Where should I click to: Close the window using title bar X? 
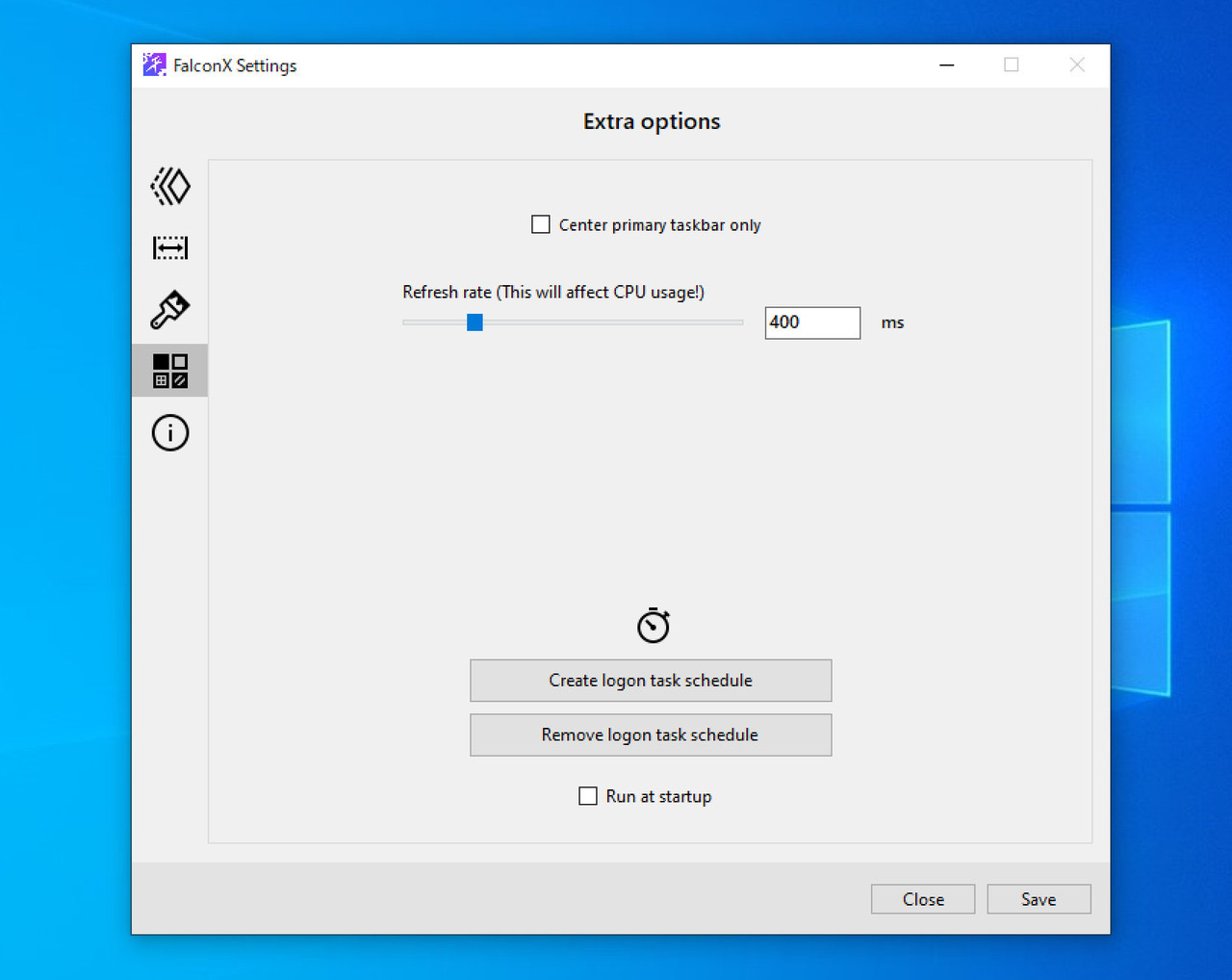coord(1077,64)
